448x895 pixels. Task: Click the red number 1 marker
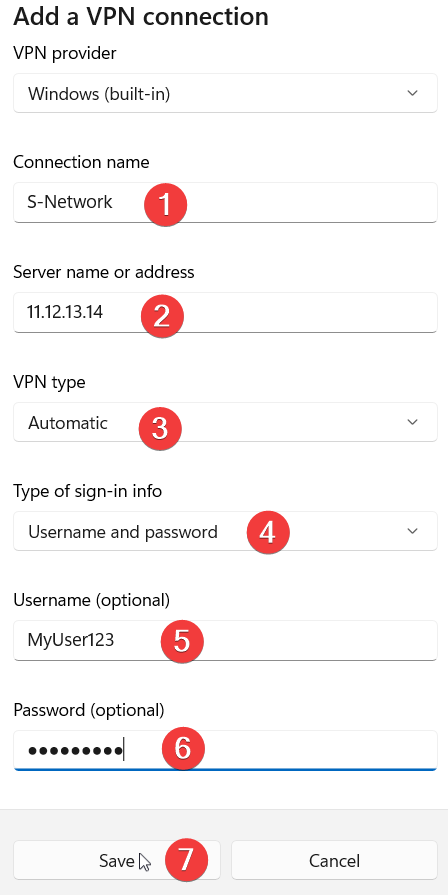(166, 205)
